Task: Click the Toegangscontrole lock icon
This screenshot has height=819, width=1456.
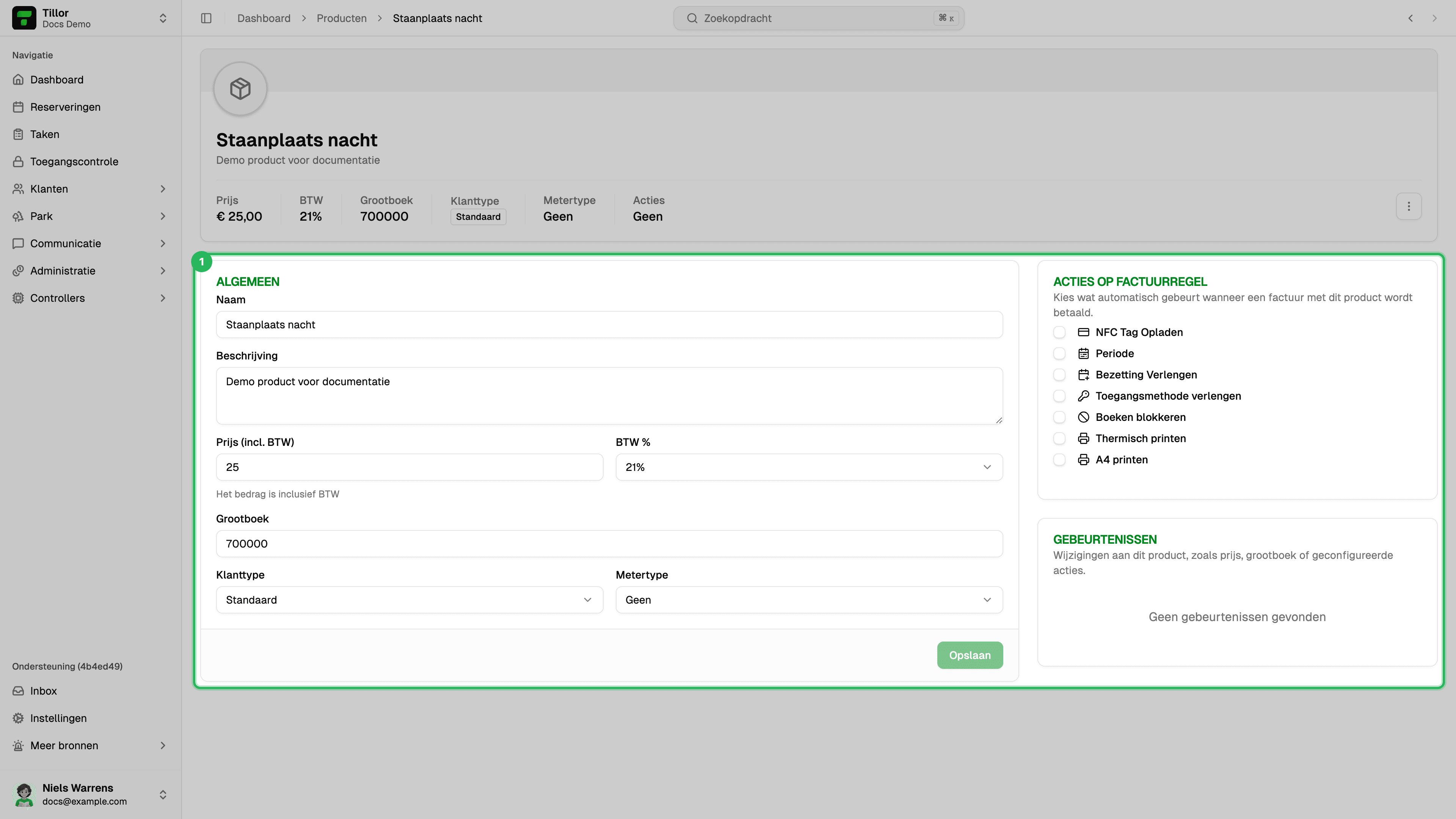Action: 18,162
